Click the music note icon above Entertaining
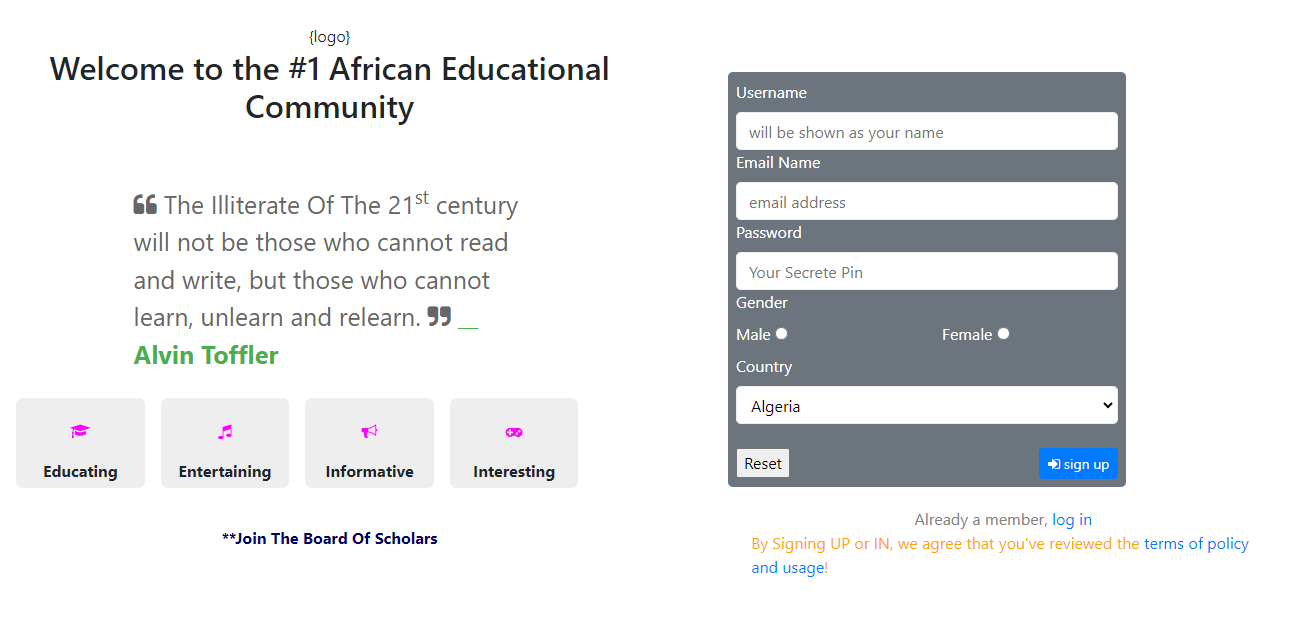 tap(225, 432)
